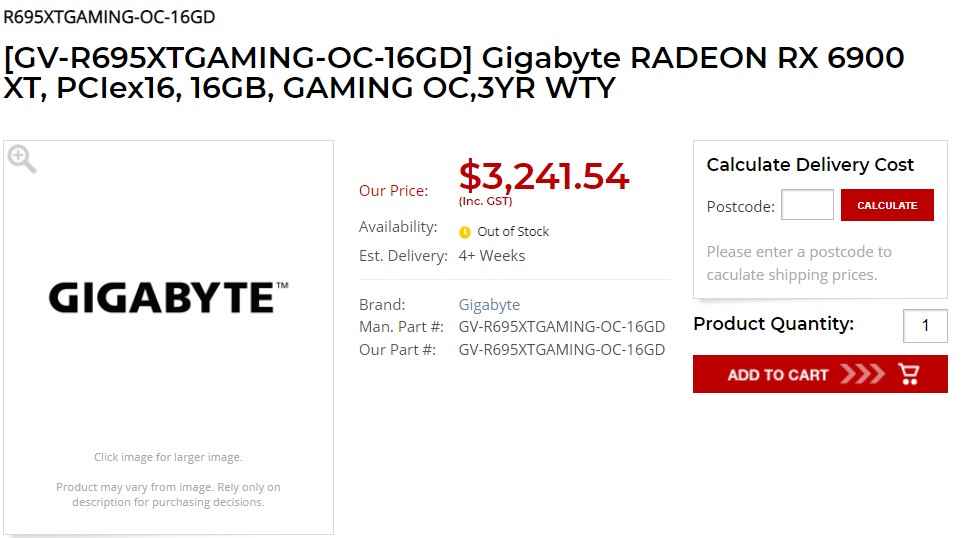Click the Calculate Delivery Cost heading
Screen dimensions: 961x538
pos(810,165)
